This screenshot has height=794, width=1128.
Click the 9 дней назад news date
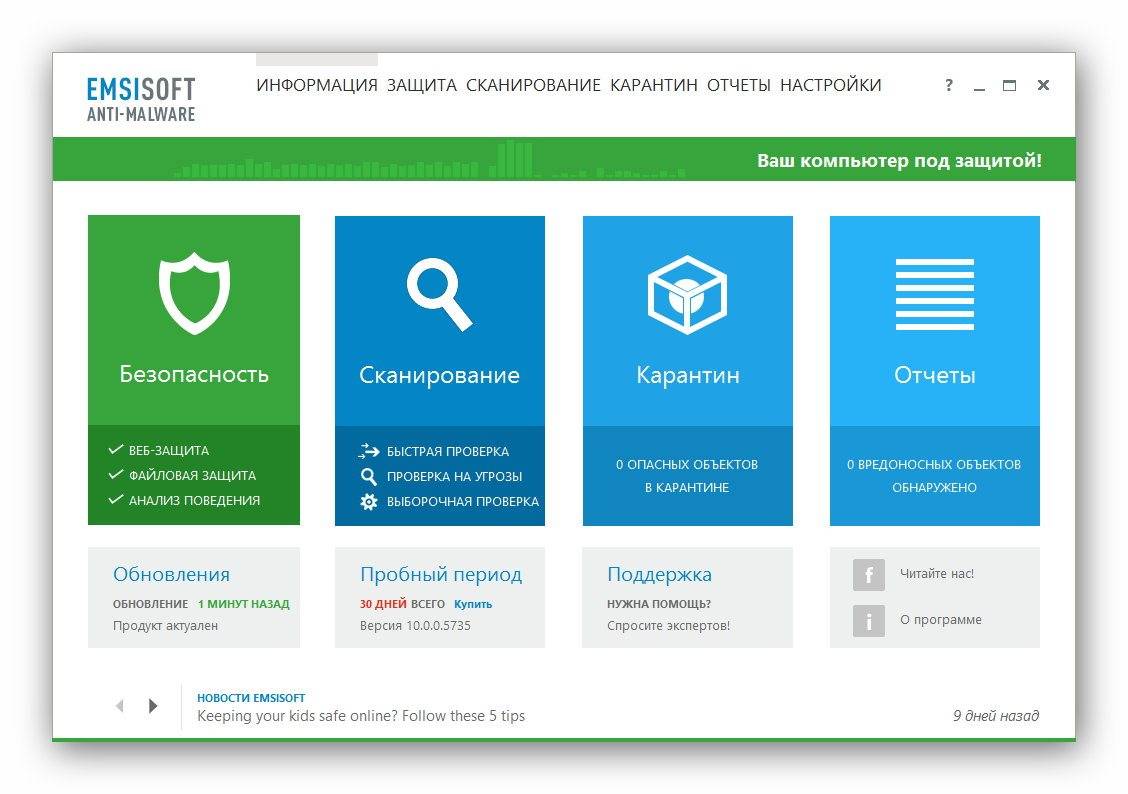coord(996,716)
